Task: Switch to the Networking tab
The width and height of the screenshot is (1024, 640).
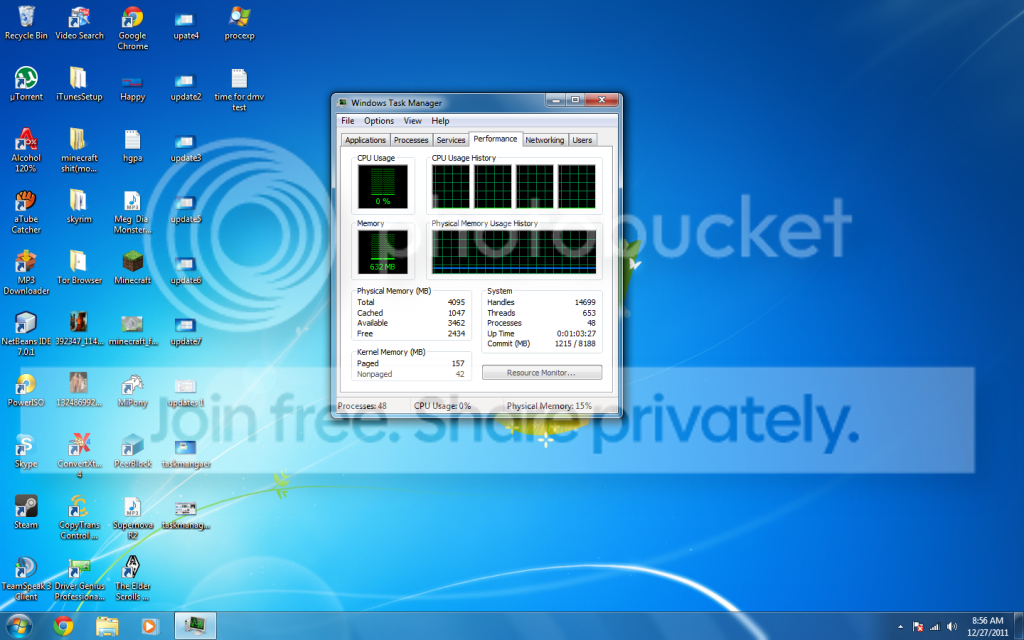Action: coord(544,140)
